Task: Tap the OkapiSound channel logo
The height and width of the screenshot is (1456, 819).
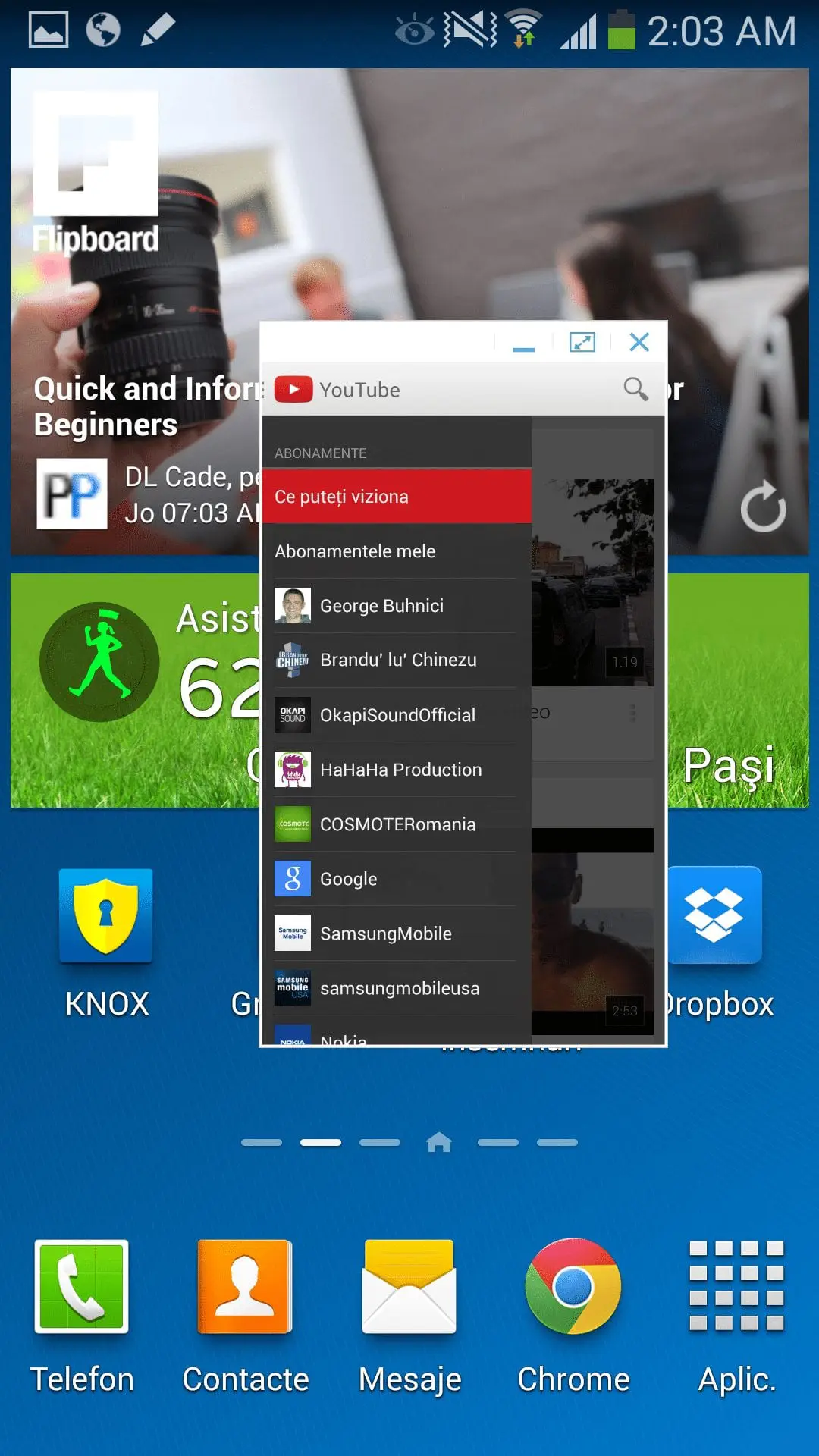Action: pos(293,714)
